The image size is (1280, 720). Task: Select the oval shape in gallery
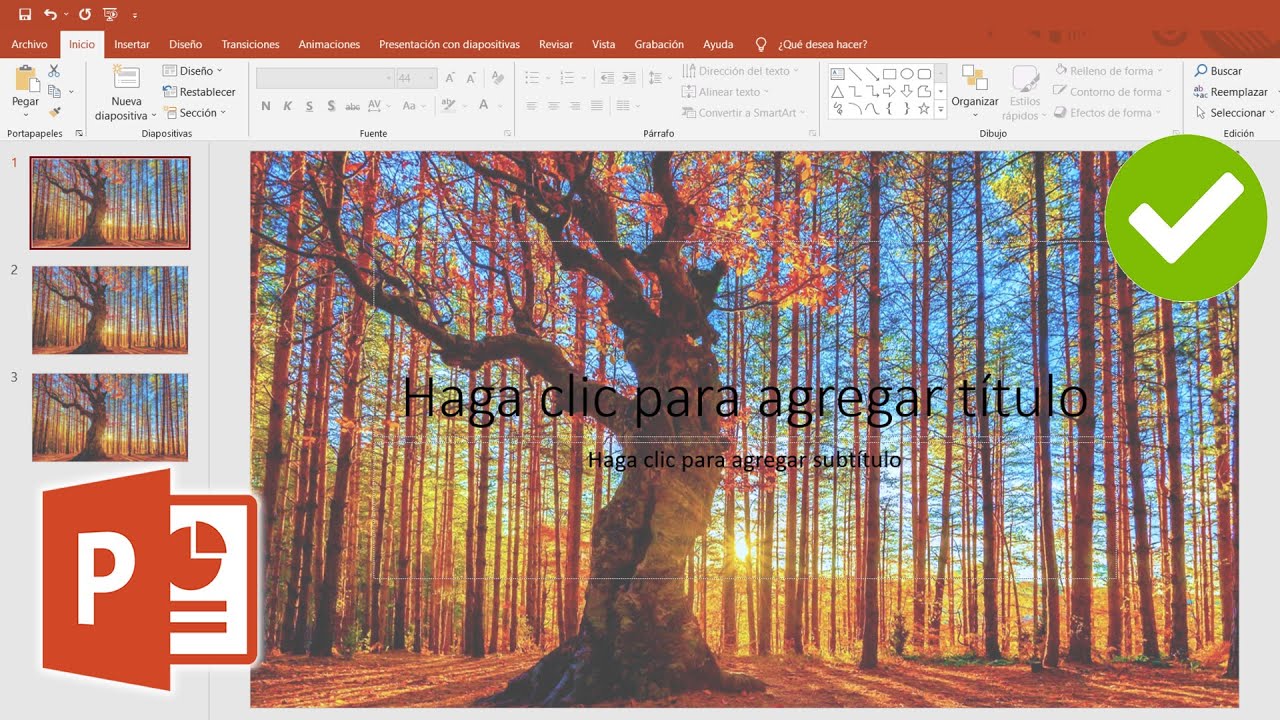pos(906,74)
